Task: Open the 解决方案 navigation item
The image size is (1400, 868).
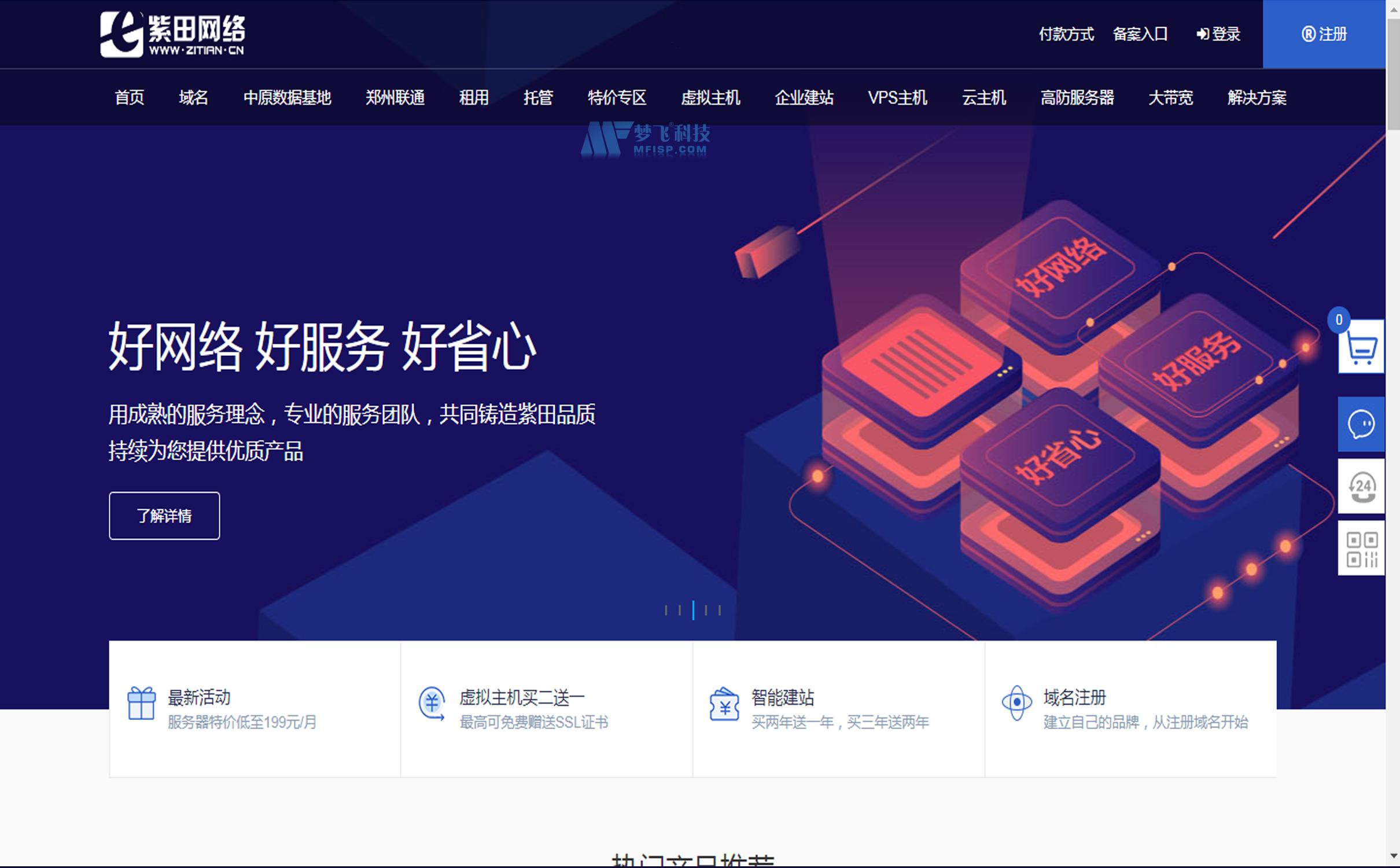Action: (x=1255, y=97)
